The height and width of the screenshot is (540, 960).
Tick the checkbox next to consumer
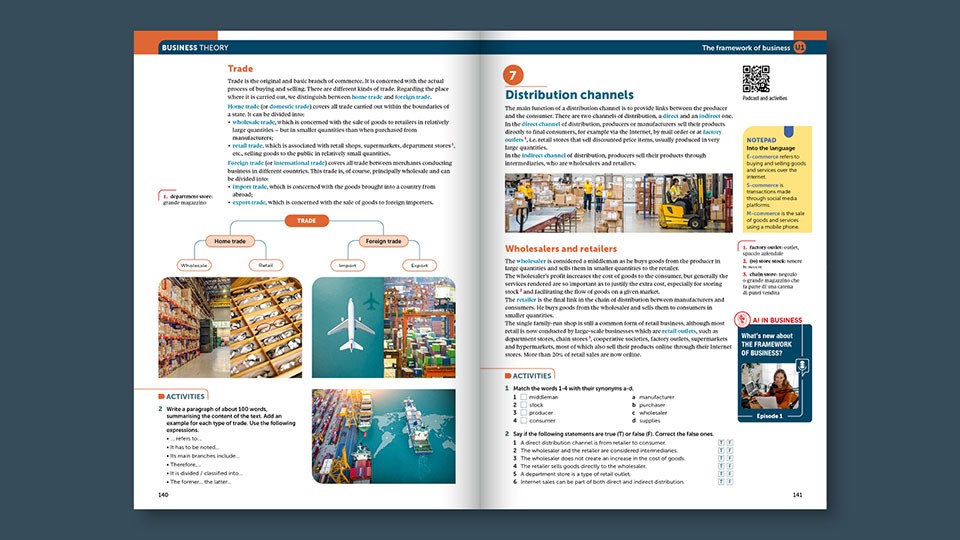coord(523,421)
